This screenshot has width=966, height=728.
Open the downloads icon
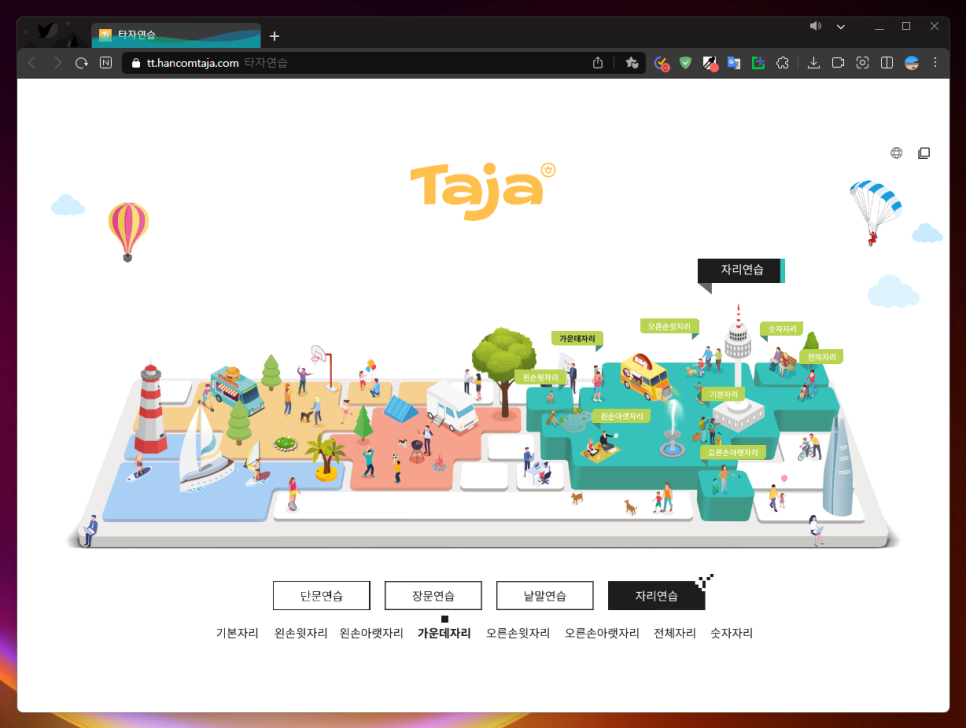tap(814, 62)
